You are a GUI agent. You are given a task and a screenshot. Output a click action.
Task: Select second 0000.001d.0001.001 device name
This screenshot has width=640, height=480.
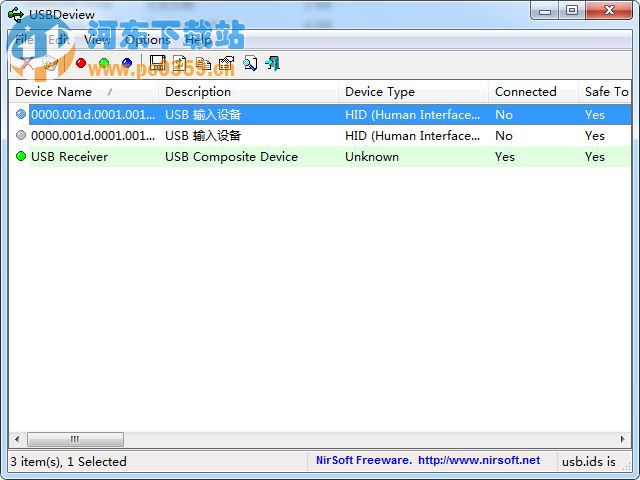[93, 136]
